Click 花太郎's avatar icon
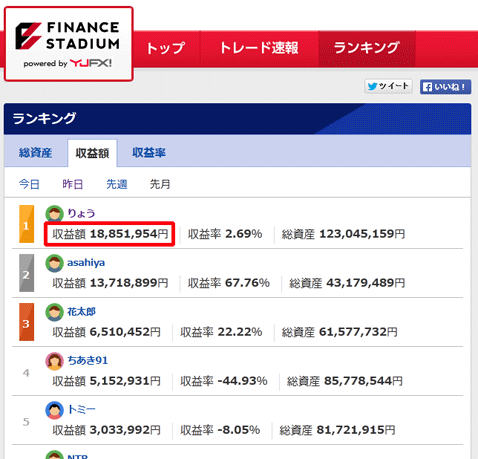Screen dimensions: 478x459 coord(54,312)
